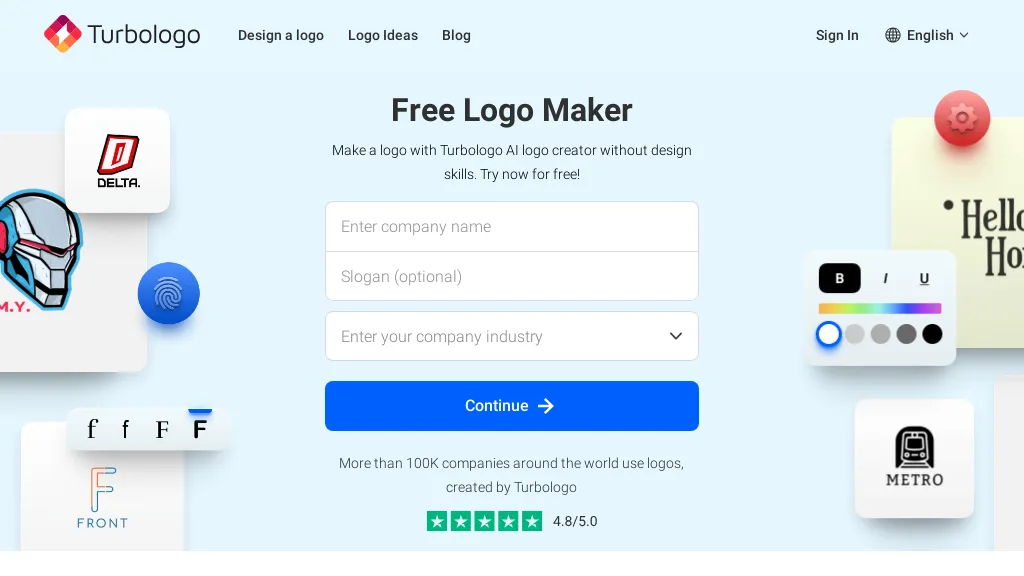Open the company industry dropdown
The image size is (1024, 576).
click(x=500, y=336)
